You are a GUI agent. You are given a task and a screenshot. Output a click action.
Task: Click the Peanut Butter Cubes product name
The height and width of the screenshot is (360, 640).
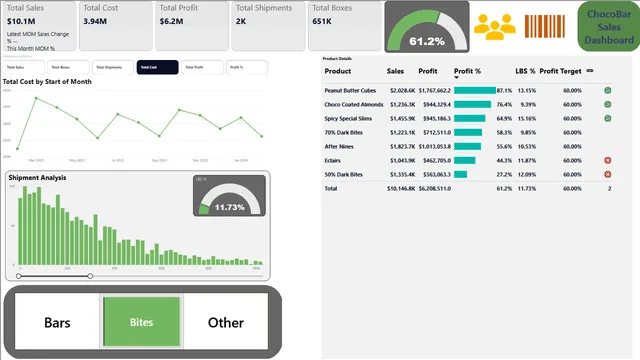pos(350,91)
